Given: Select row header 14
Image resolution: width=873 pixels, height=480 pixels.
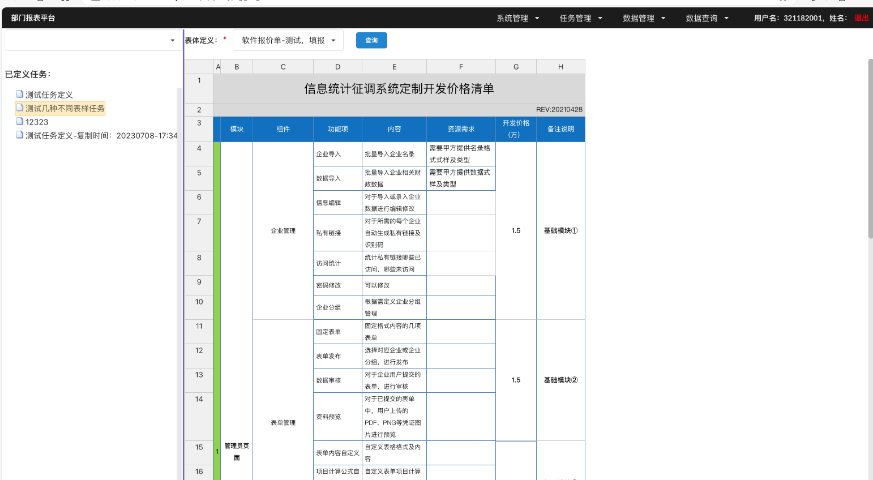Looking at the screenshot, I should (199, 417).
